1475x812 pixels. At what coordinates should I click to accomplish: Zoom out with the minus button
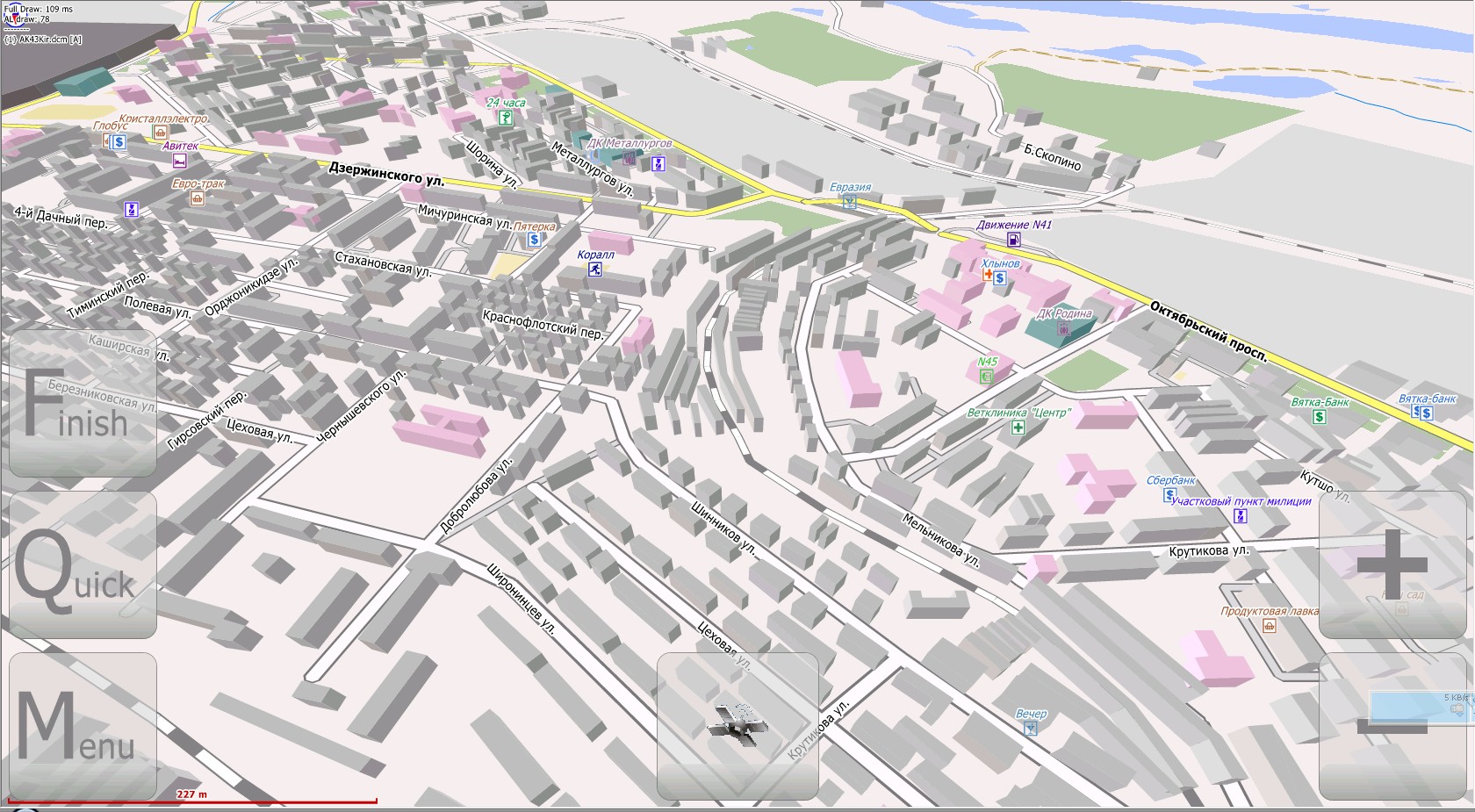[x=1392, y=726]
